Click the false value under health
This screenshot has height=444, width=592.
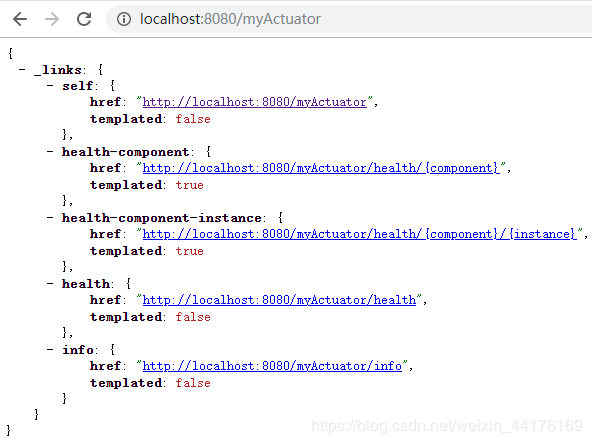193,317
